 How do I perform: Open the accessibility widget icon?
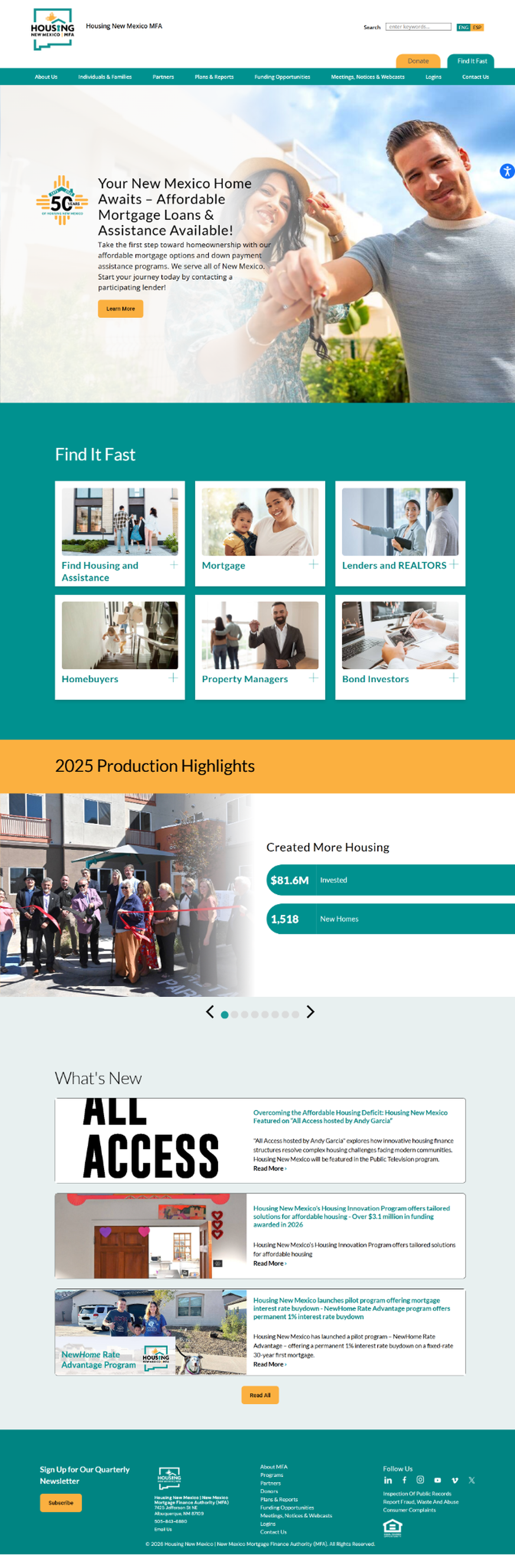(x=507, y=171)
